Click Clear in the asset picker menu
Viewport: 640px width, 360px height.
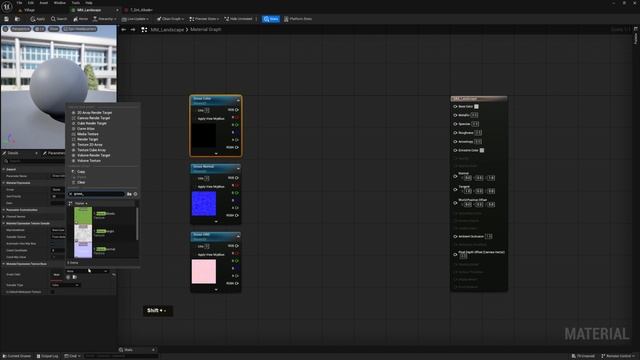[81, 182]
